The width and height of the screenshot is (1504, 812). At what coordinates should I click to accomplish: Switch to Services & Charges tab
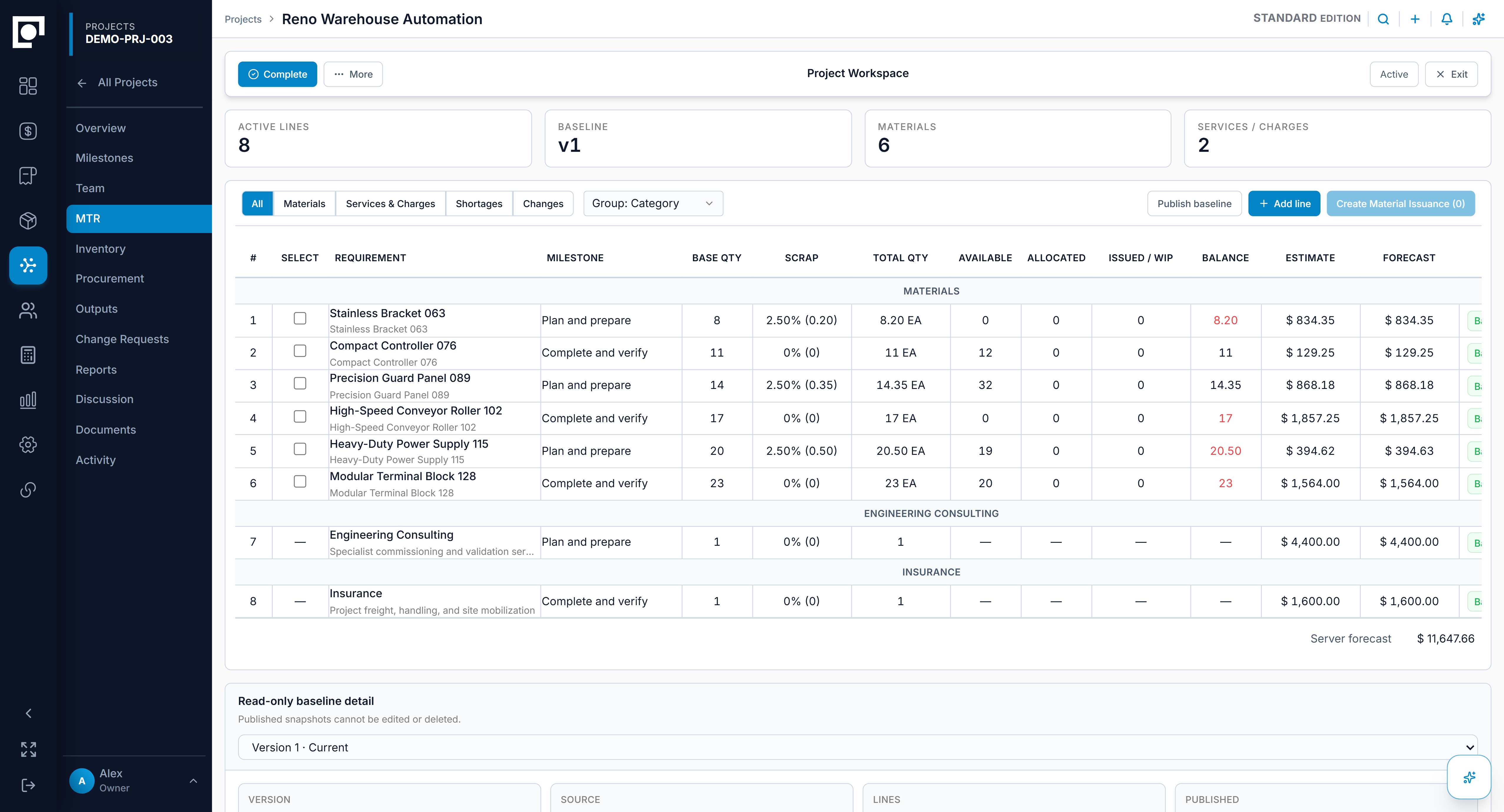[390, 204]
